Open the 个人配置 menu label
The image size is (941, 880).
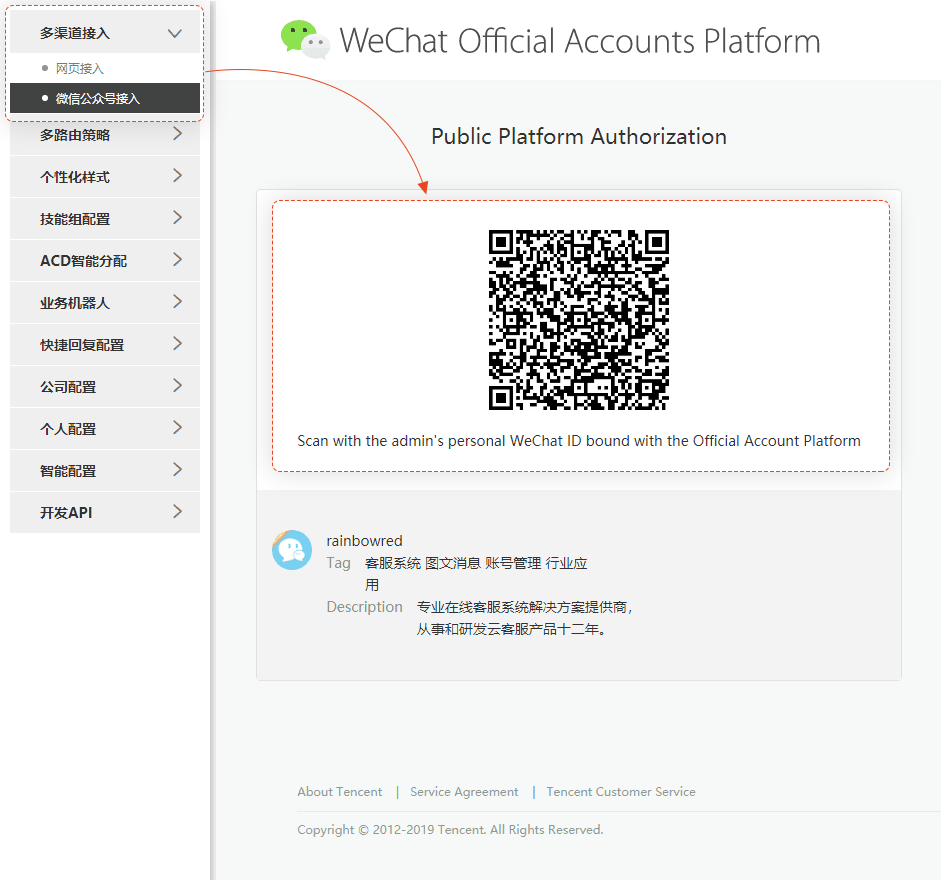point(68,429)
